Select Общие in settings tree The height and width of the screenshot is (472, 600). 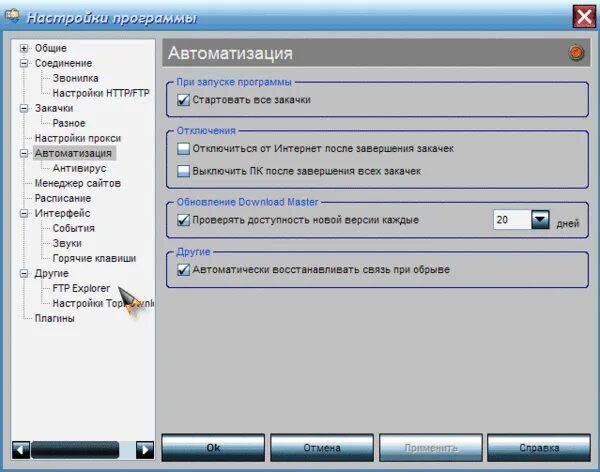tap(51, 48)
